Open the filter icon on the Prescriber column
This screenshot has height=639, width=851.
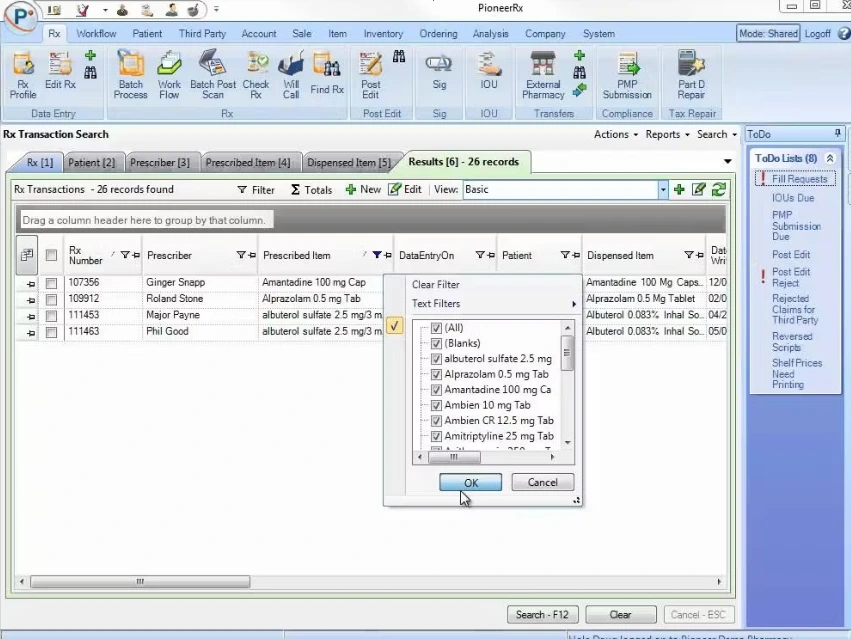pos(240,255)
